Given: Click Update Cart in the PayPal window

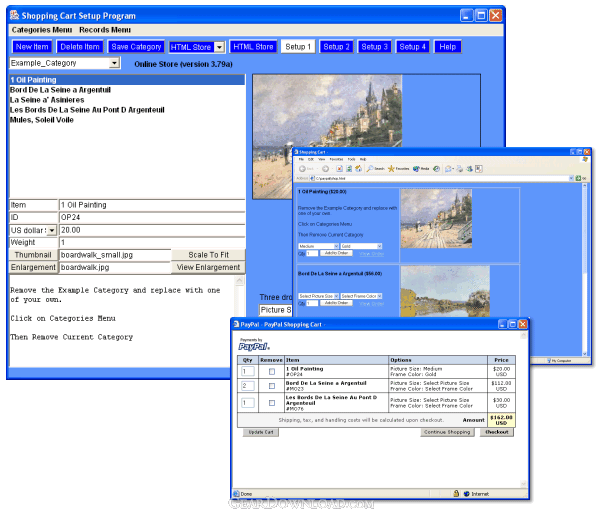Looking at the screenshot, I should 261,432.
